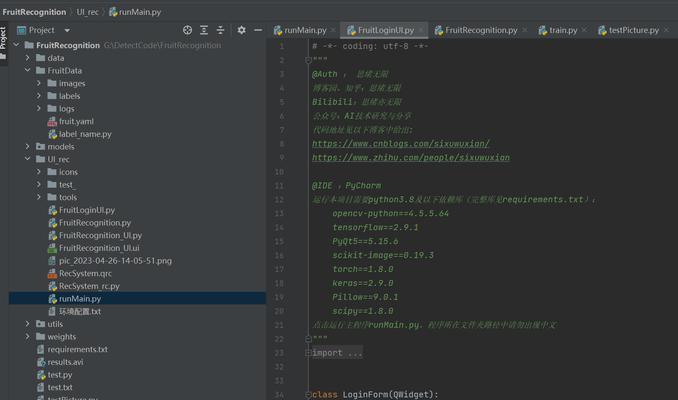Expand the labels folder
This screenshot has height=400, width=678.
click(39, 96)
